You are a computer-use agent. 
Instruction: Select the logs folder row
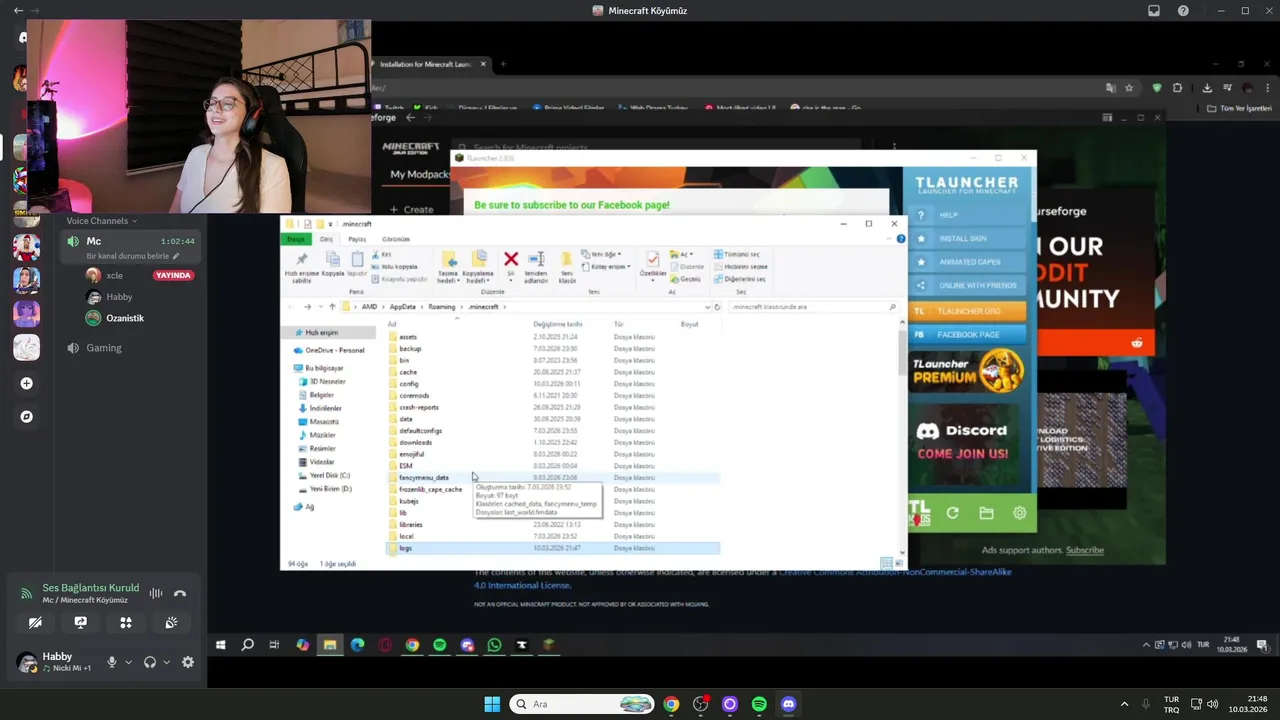coord(552,548)
